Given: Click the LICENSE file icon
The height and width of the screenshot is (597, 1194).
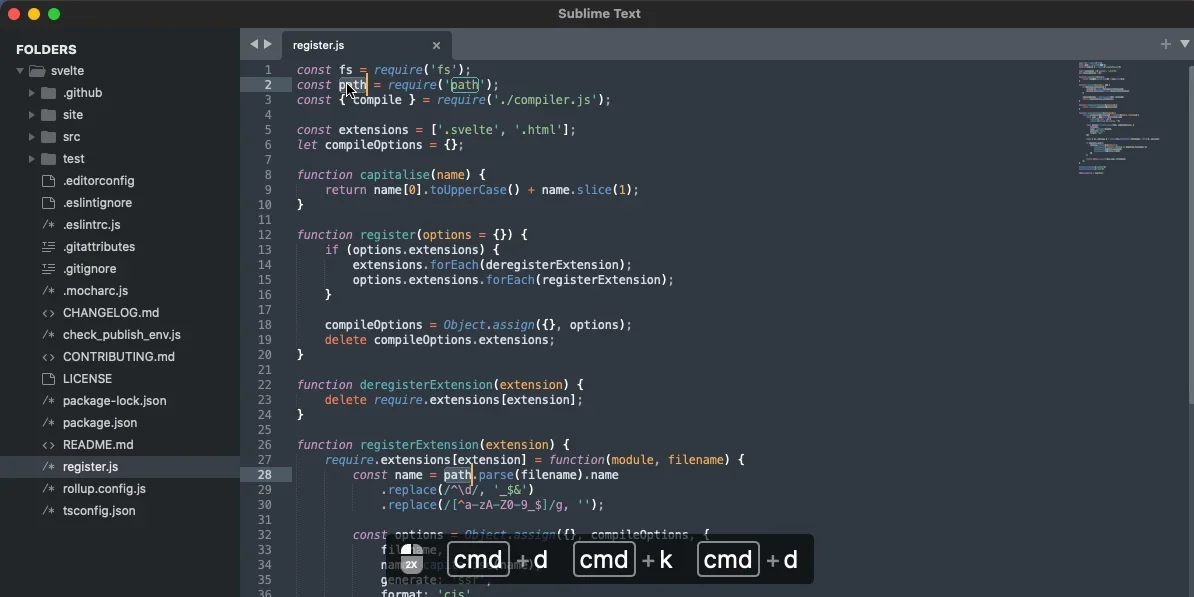Looking at the screenshot, I should pos(49,379).
